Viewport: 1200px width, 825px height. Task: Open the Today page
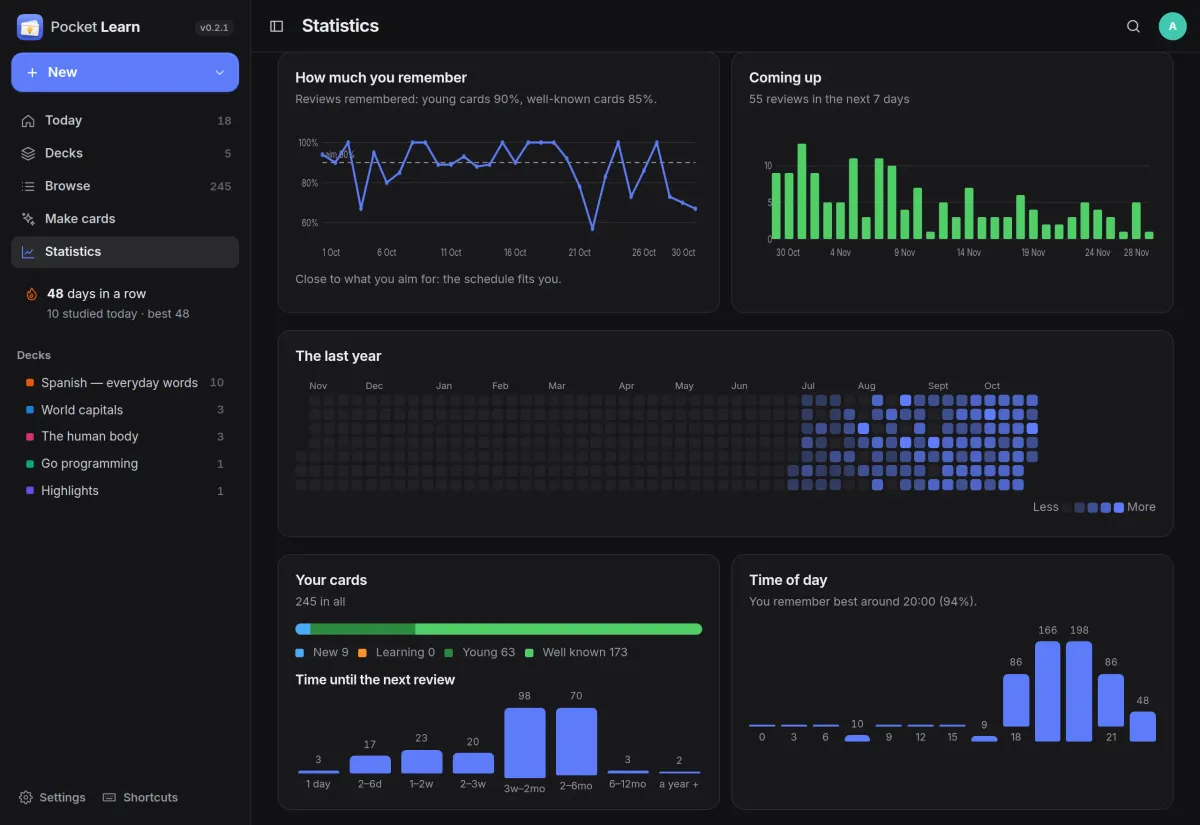125,120
